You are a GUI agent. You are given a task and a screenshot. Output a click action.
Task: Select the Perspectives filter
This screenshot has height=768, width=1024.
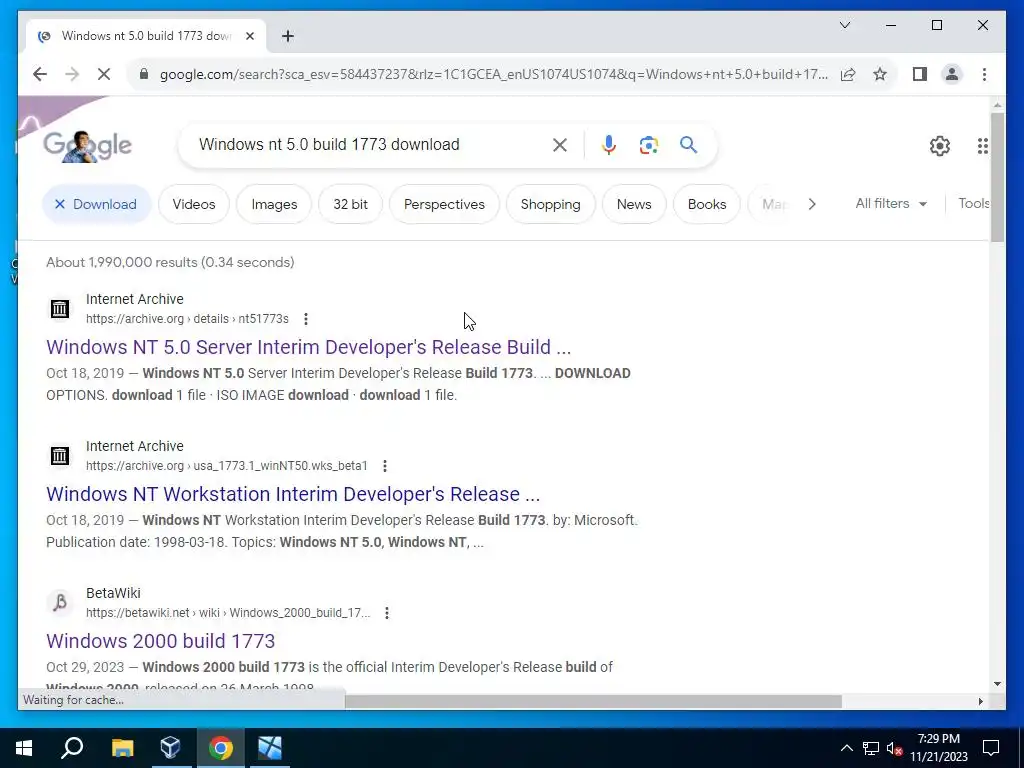click(x=444, y=204)
